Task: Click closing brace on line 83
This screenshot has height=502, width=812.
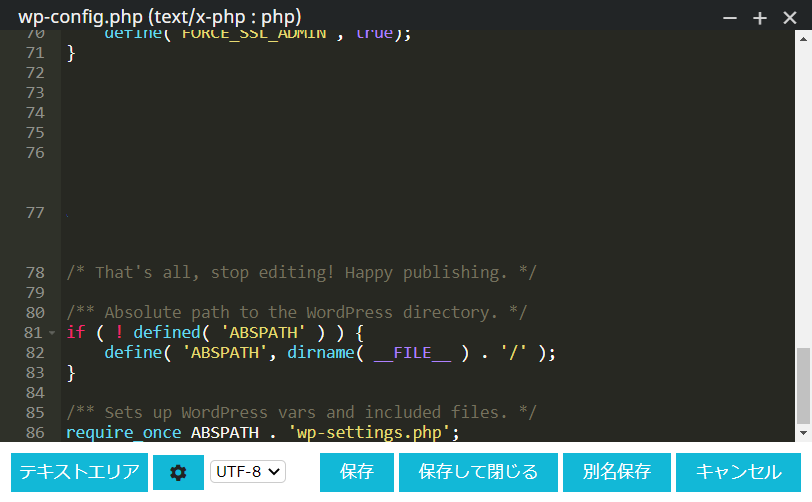Action: click(71, 373)
